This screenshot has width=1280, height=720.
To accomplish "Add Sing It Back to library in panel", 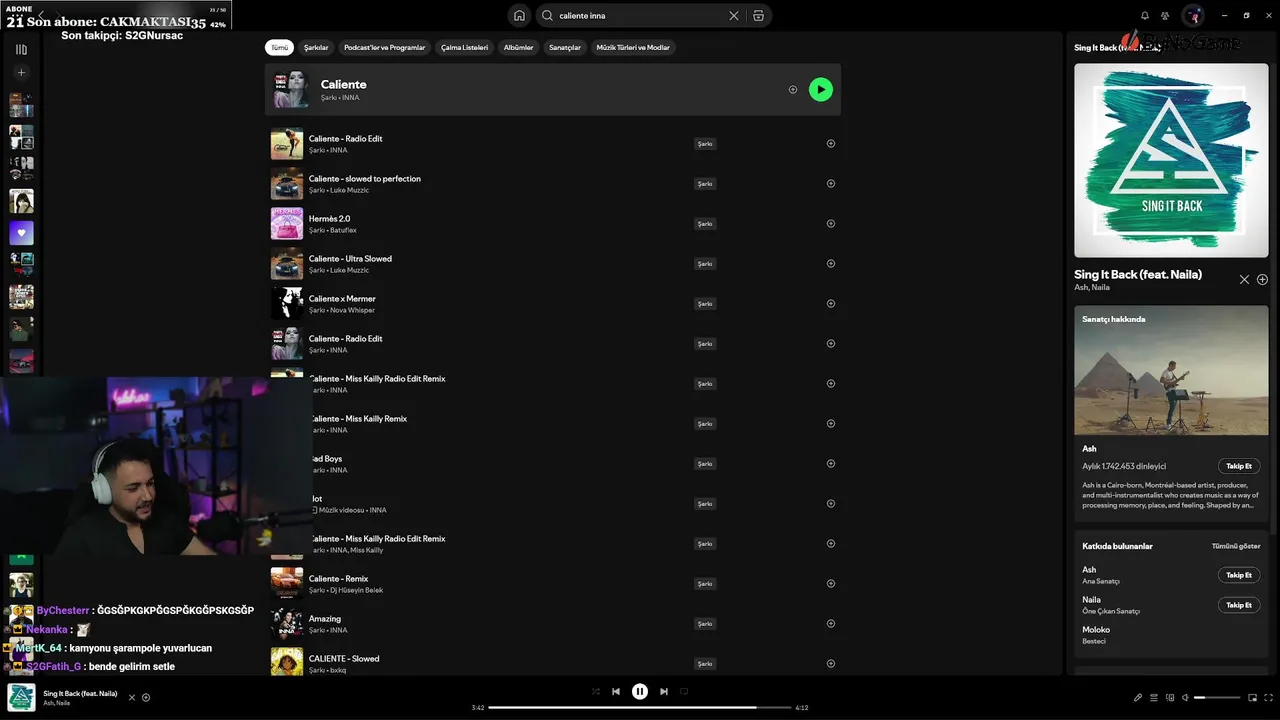I will tap(1262, 280).
